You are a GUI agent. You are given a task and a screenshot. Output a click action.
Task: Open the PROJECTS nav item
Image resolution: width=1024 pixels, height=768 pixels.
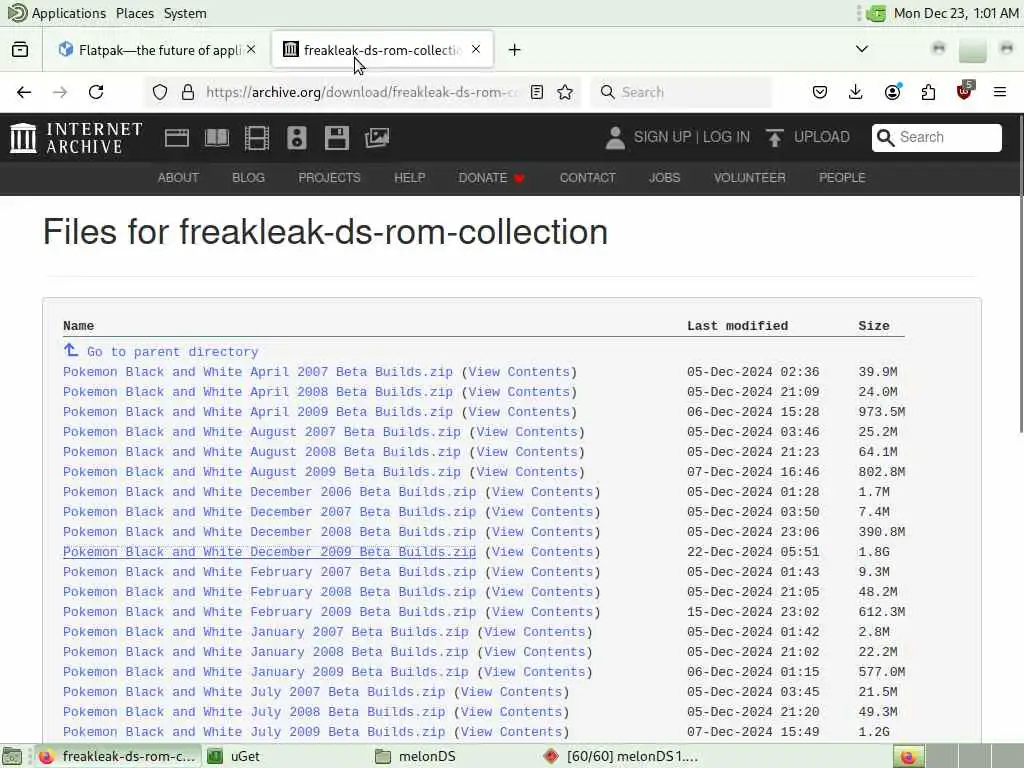pos(329,178)
